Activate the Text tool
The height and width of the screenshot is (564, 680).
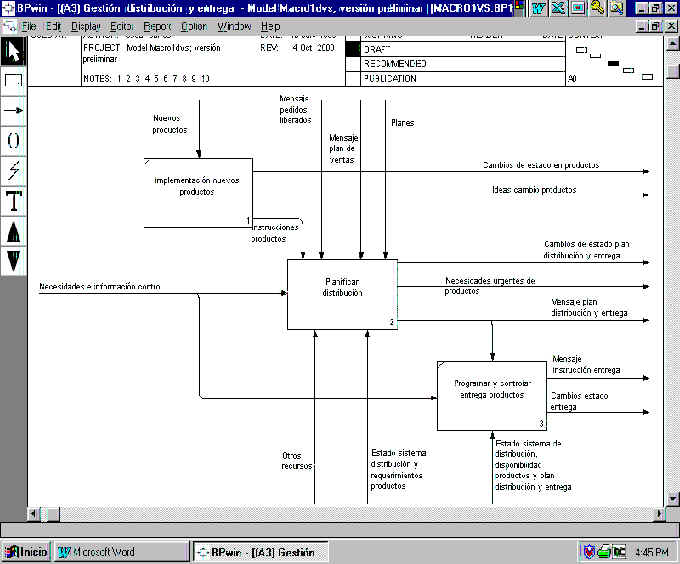click(13, 201)
